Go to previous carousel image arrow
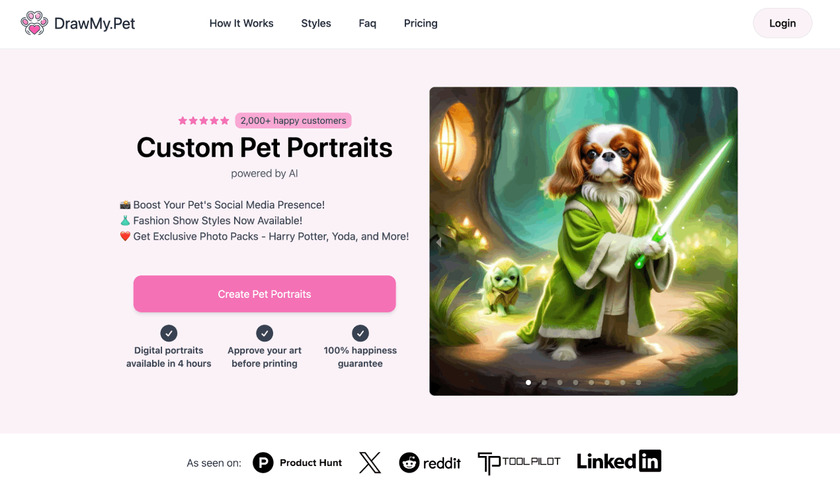Viewport: 840px width, 503px height. 439,242
